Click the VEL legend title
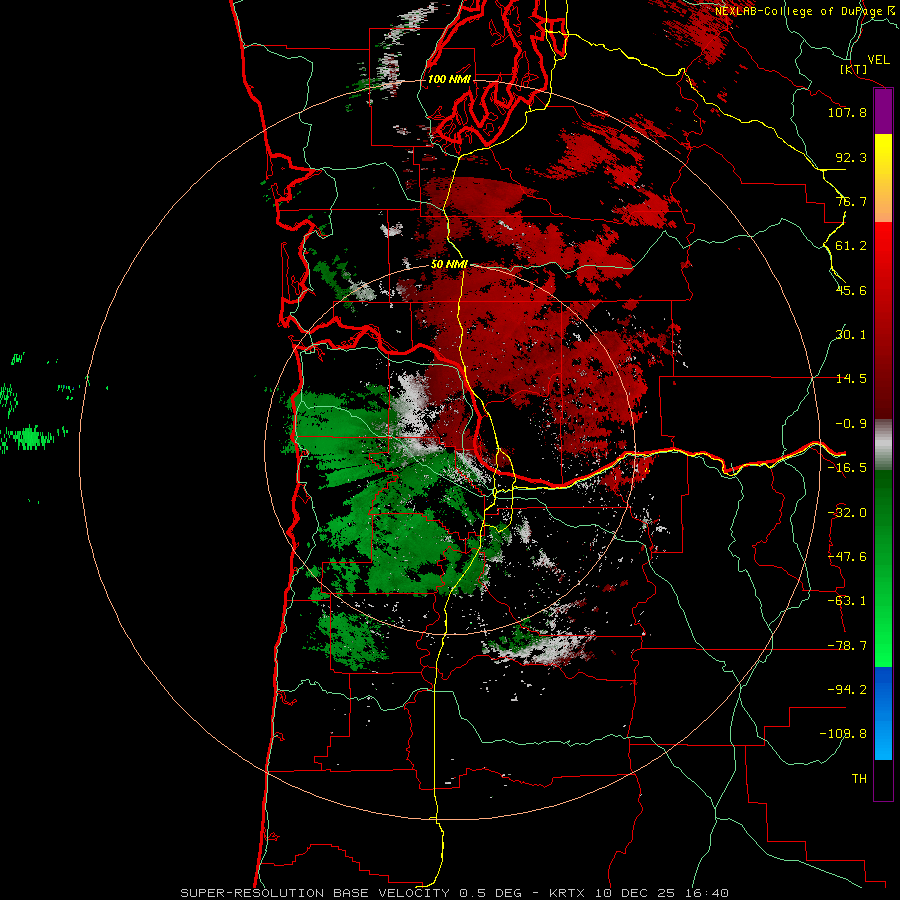Screen dimensions: 900x900 [878, 60]
